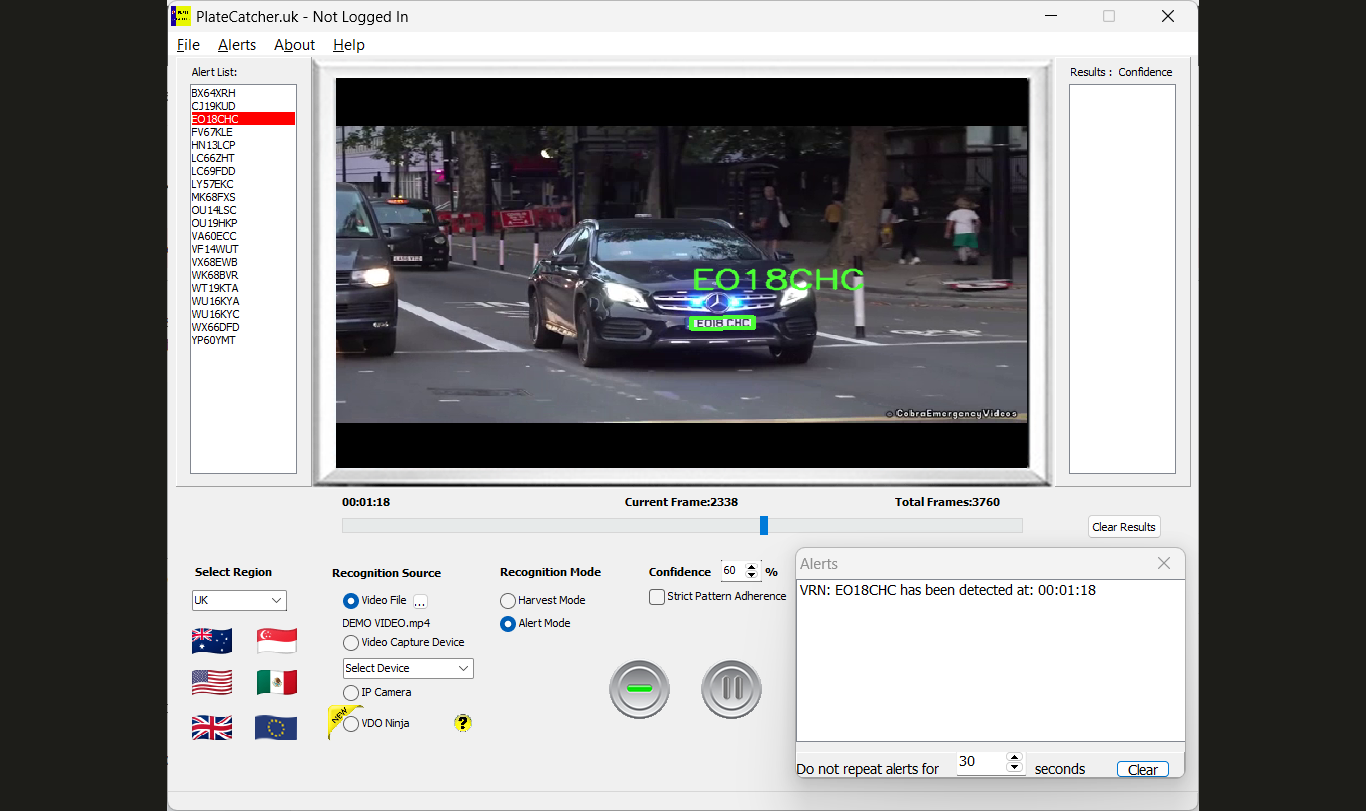Choose the Singapore flag region

click(277, 641)
